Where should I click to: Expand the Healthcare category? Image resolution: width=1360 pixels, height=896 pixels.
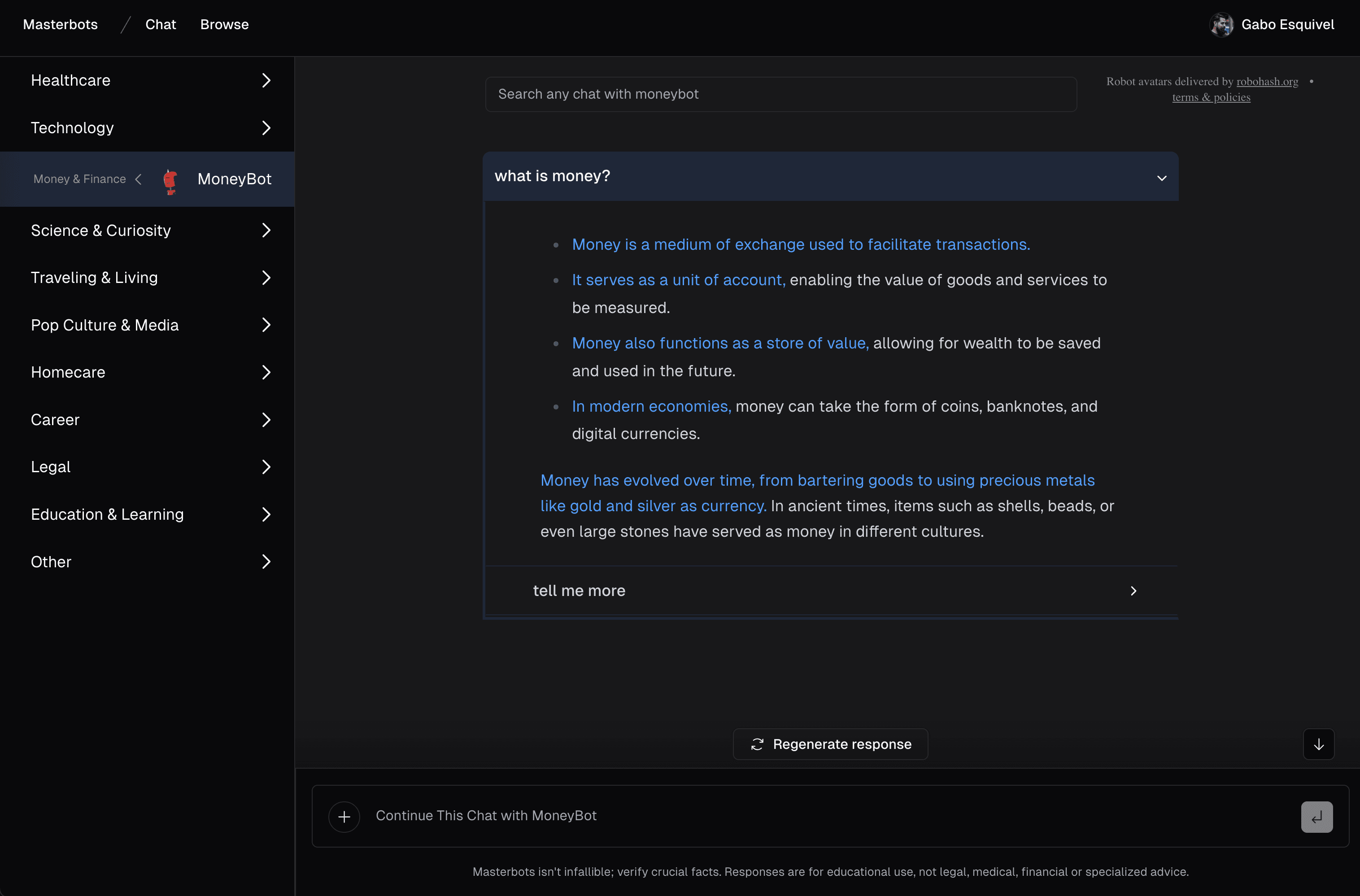click(266, 81)
